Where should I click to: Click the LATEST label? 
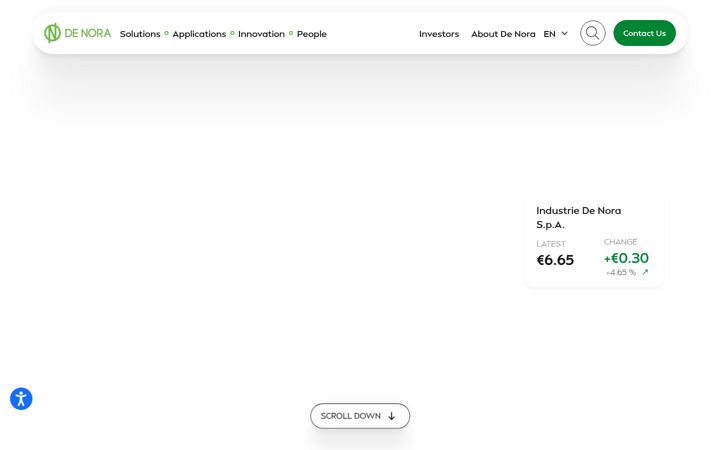[x=551, y=244]
